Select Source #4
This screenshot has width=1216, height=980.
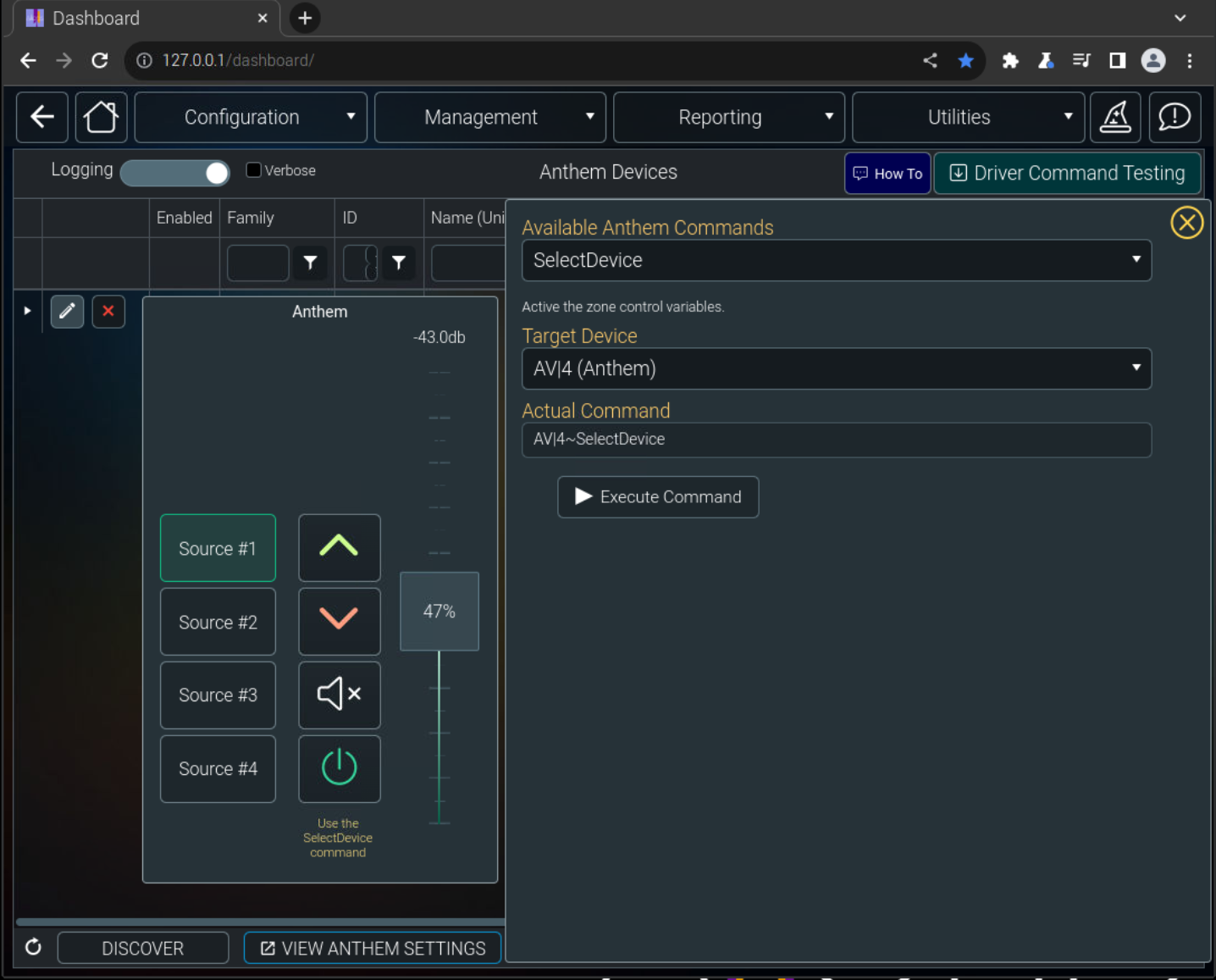pos(218,768)
